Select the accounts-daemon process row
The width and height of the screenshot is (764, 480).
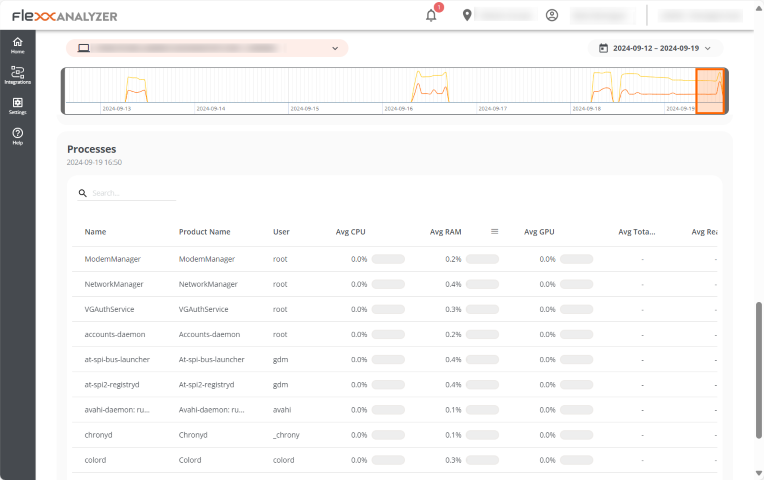(x=395, y=334)
